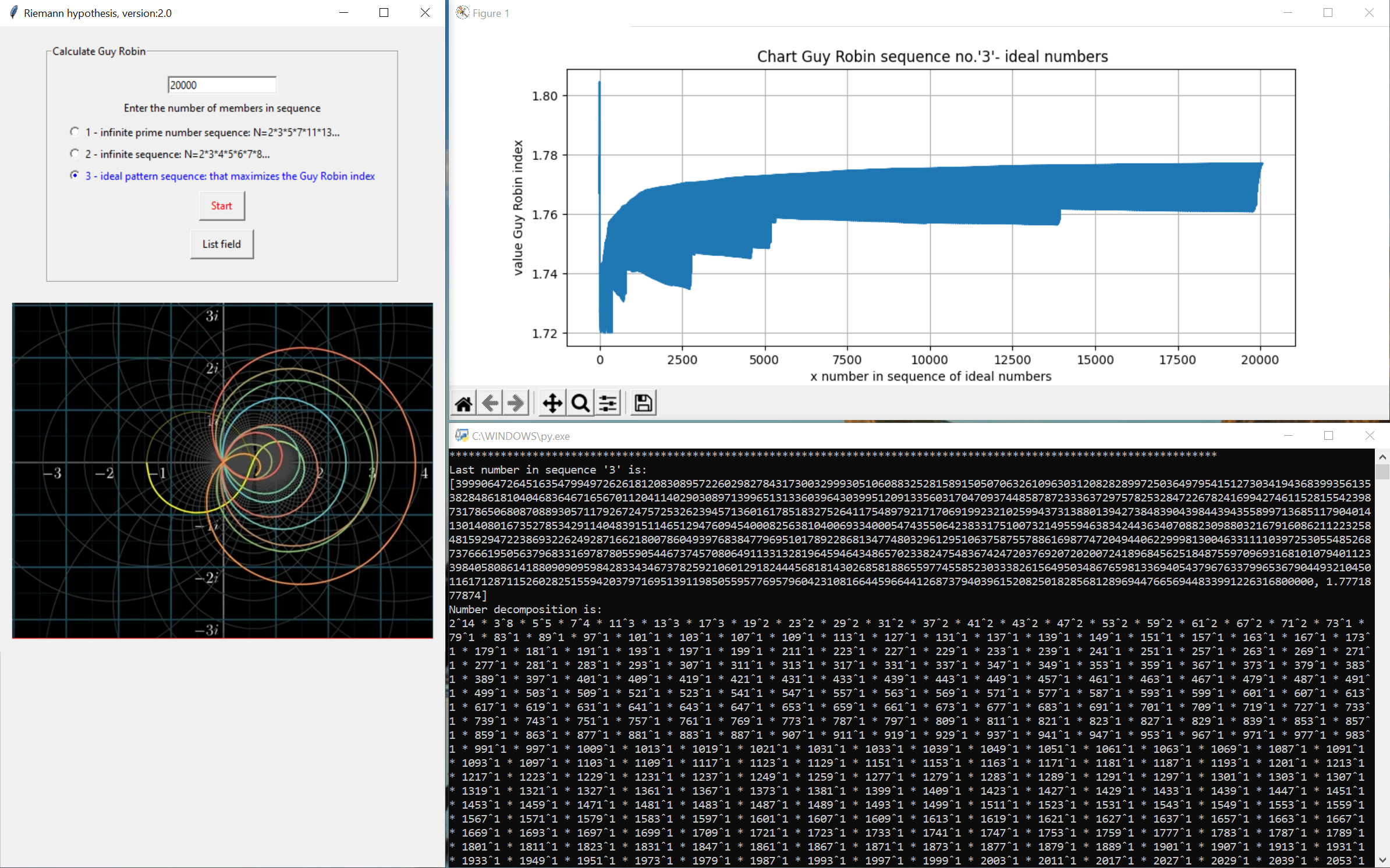Screen dimensions: 1390x868
Task: Click the sequence members input showing 20000
Action: pyautogui.click(x=222, y=84)
